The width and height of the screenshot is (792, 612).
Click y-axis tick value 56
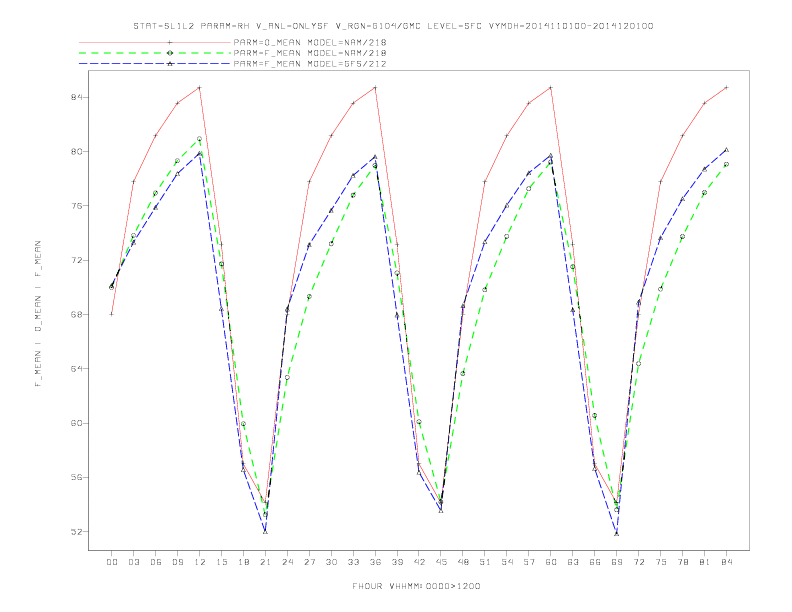coord(77,477)
